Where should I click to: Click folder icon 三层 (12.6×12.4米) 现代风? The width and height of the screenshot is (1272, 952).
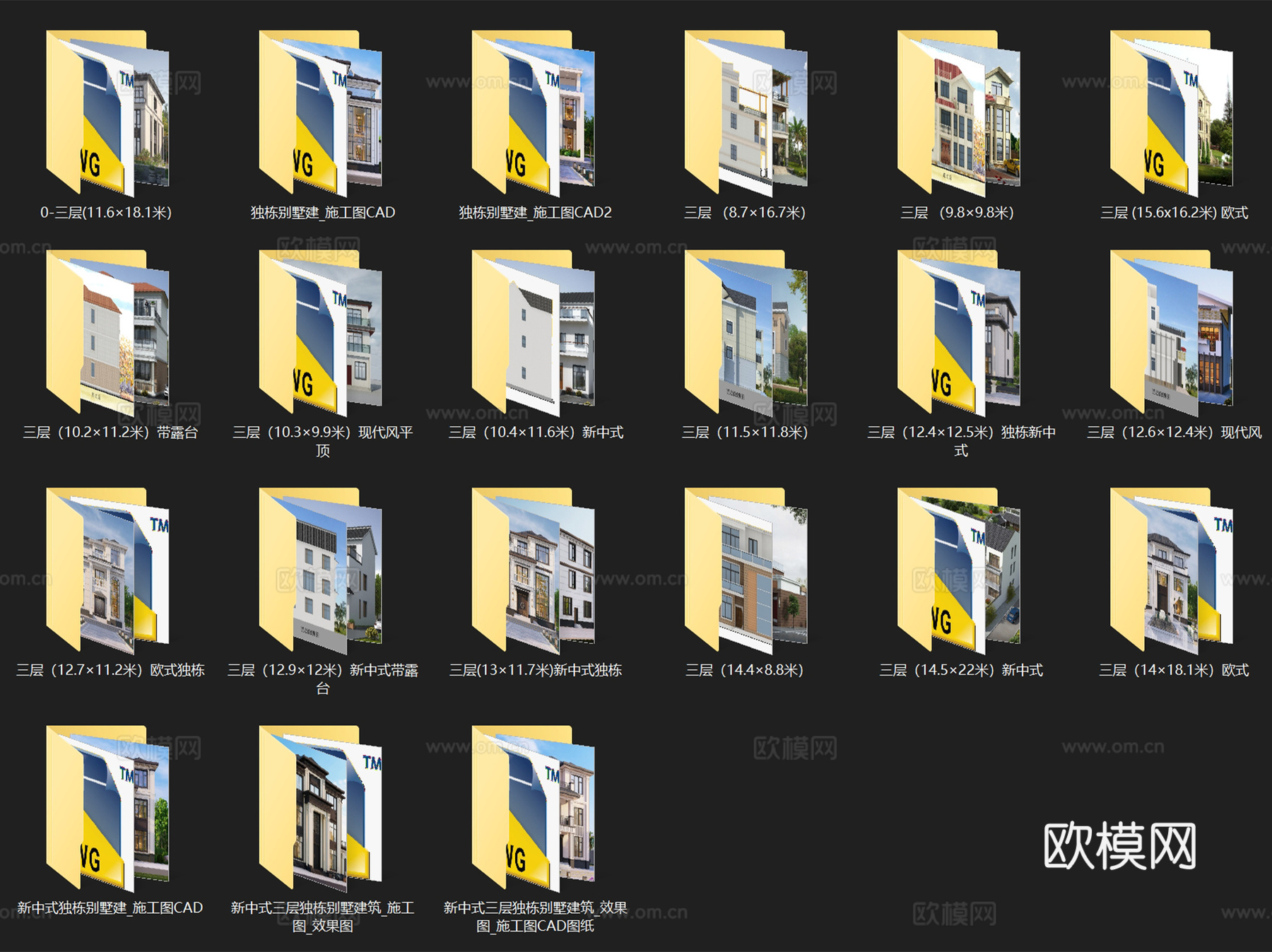point(1171,333)
